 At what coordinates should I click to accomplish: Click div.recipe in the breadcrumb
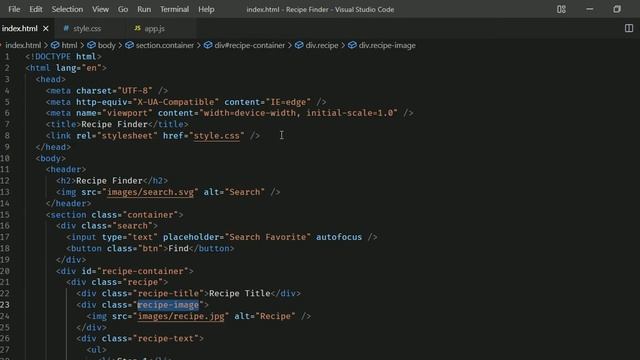point(322,45)
